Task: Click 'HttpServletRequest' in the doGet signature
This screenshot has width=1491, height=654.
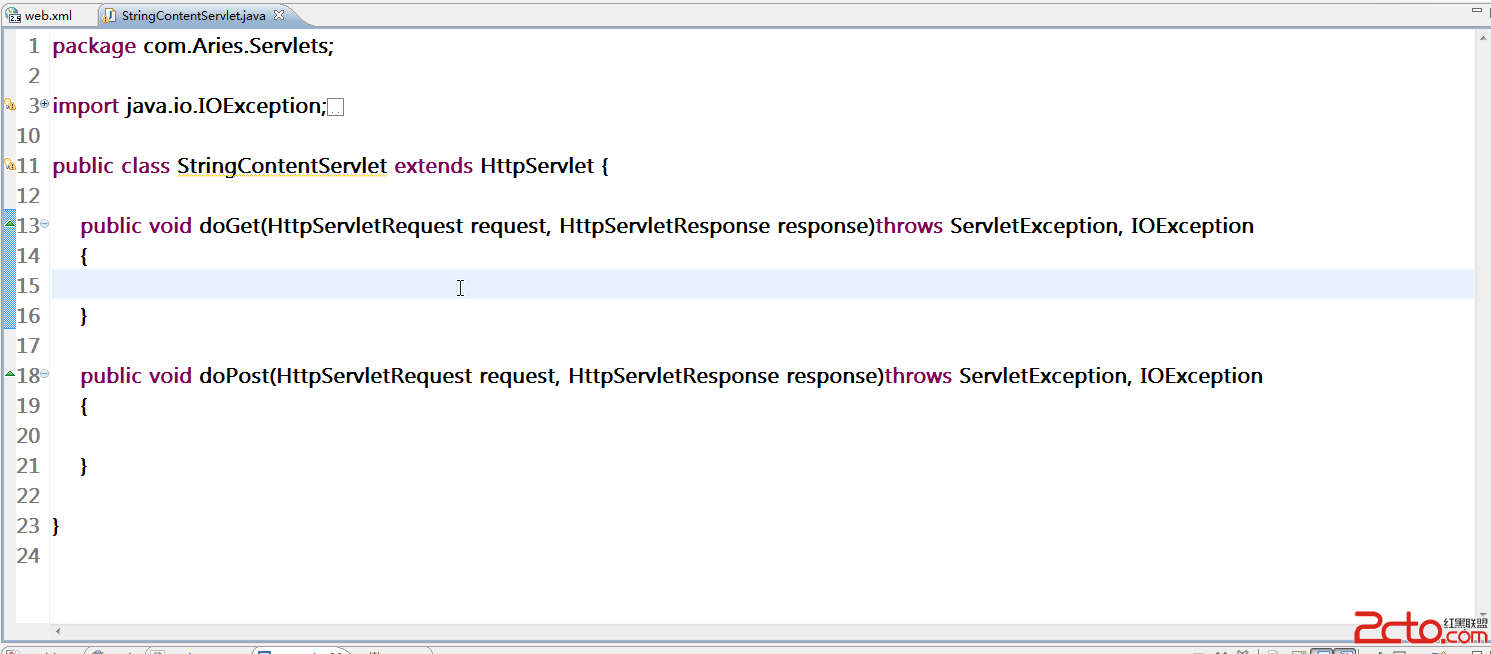Action: click(365, 226)
